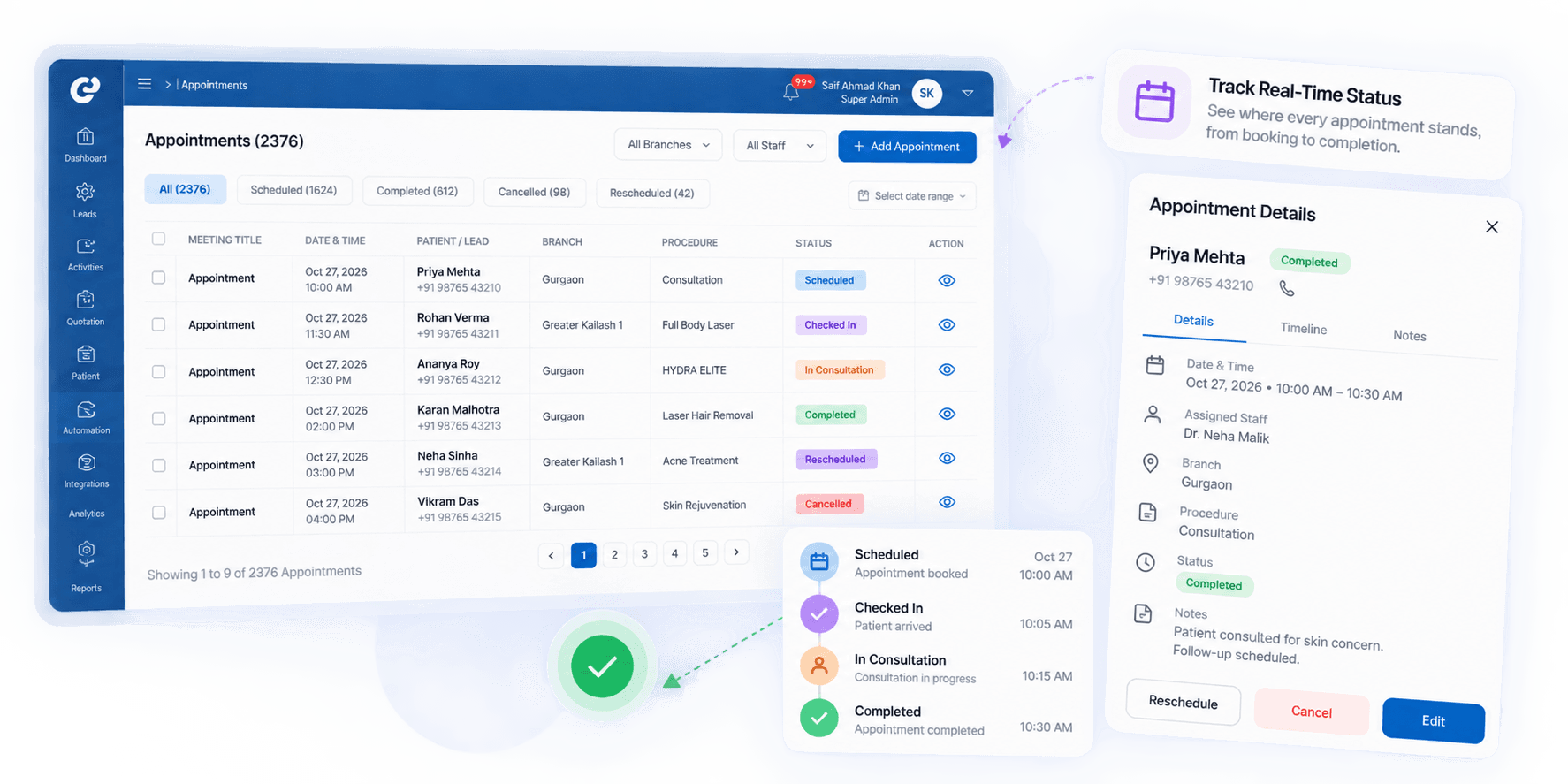This screenshot has width=1568, height=784.
Task: Check the Rohan Verma appointment checkbox
Action: [x=158, y=324]
